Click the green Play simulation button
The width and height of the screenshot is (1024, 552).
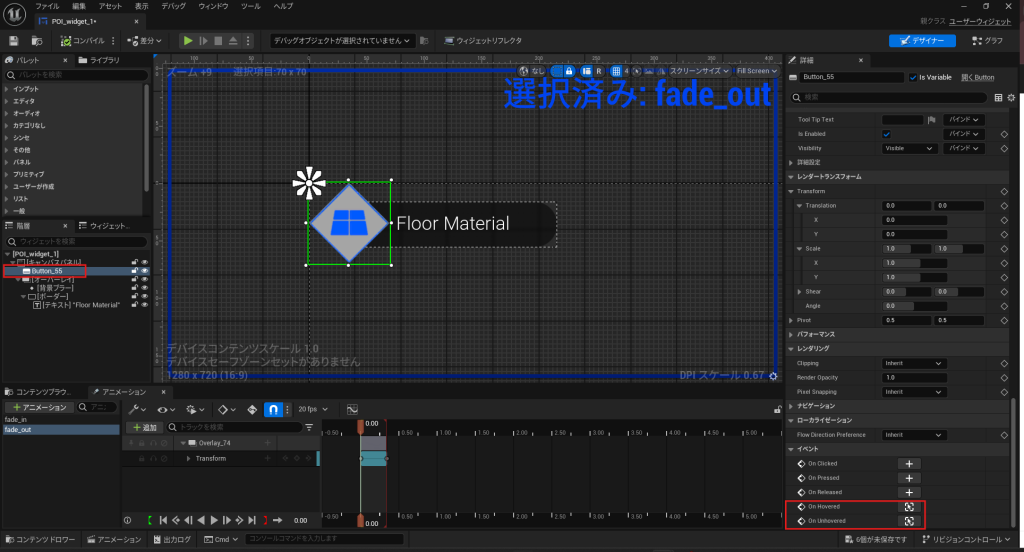click(187, 40)
